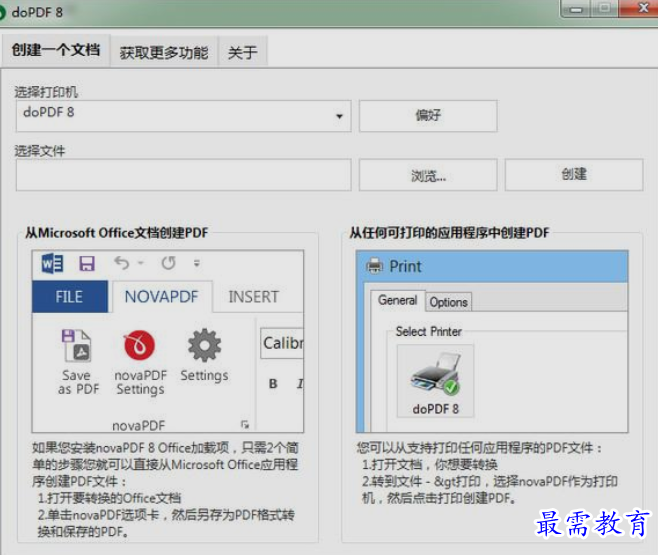Expand the doPDF 8 printer dropdown
This screenshot has height=555, width=658.
coord(339,116)
